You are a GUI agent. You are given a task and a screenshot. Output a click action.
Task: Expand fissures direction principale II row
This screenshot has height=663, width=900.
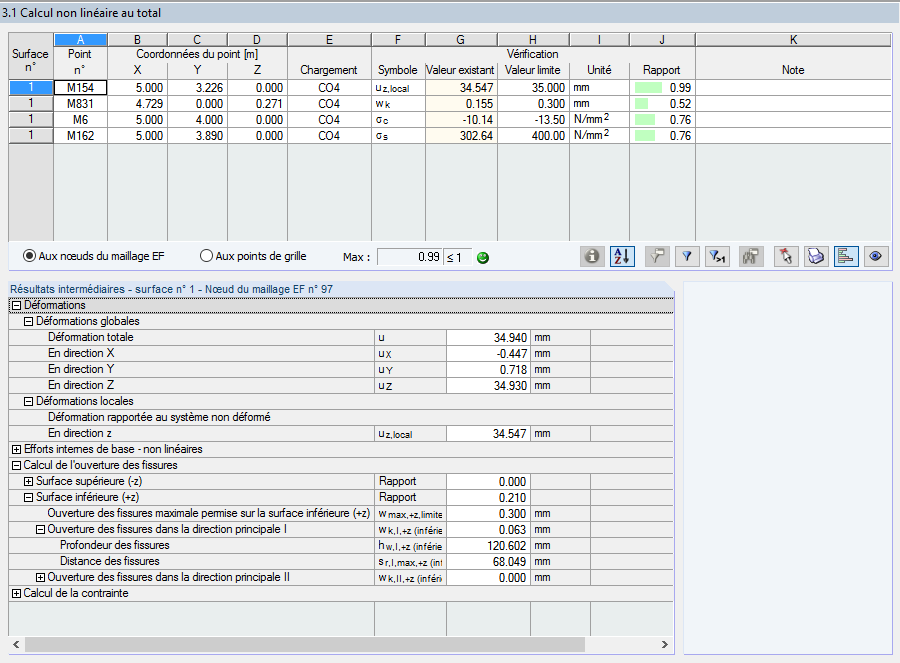(x=40, y=577)
